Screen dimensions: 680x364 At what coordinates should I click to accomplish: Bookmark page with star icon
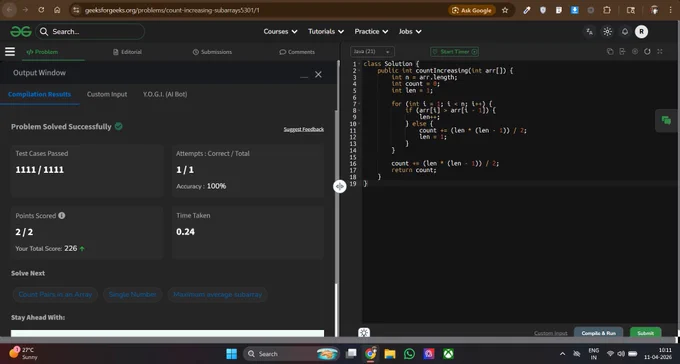pos(505,10)
